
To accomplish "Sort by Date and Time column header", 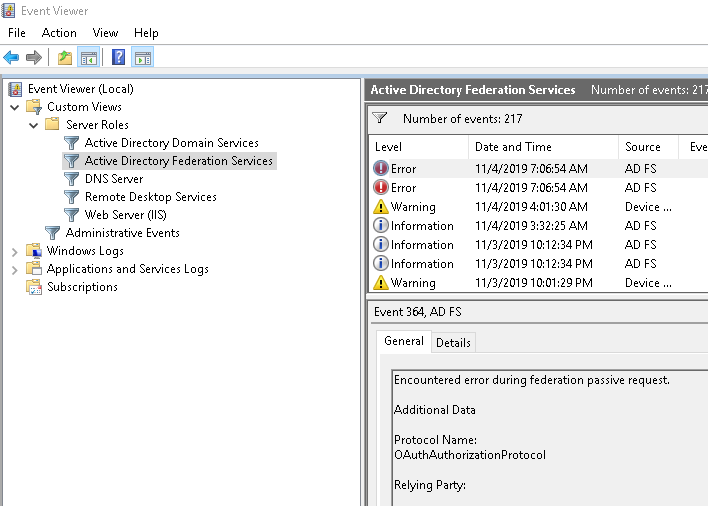I will [543, 147].
